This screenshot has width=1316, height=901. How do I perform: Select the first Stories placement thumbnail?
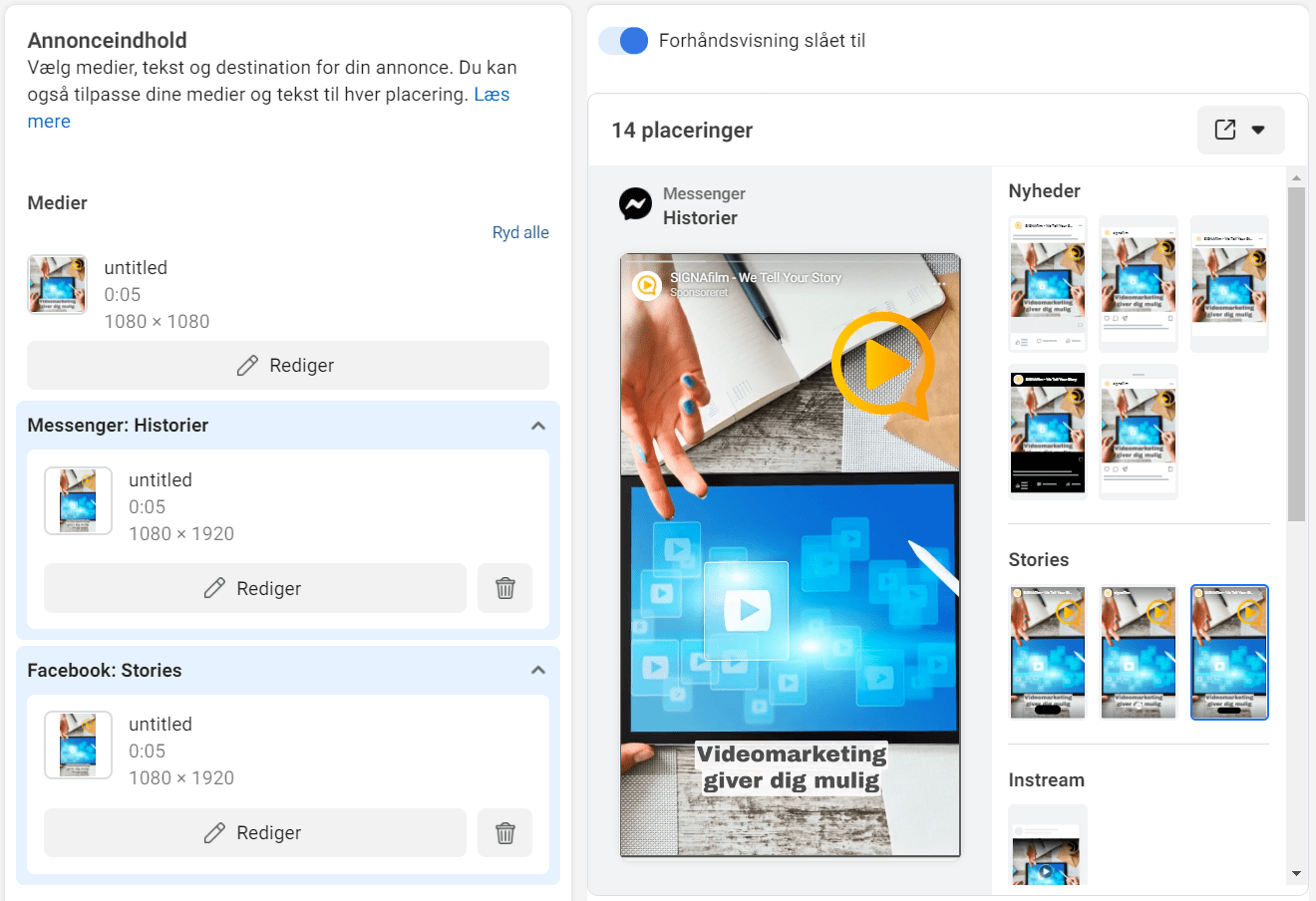1047,652
